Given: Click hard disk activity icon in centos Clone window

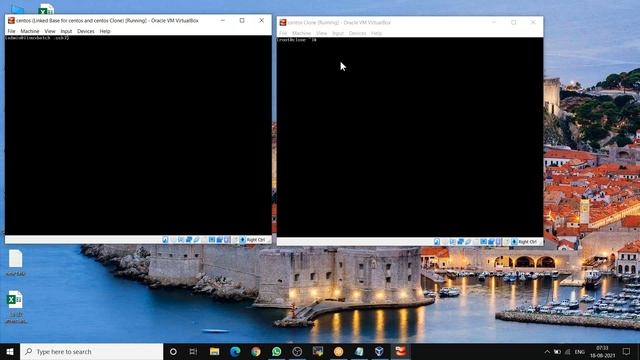Looking at the screenshot, I should point(437,242).
